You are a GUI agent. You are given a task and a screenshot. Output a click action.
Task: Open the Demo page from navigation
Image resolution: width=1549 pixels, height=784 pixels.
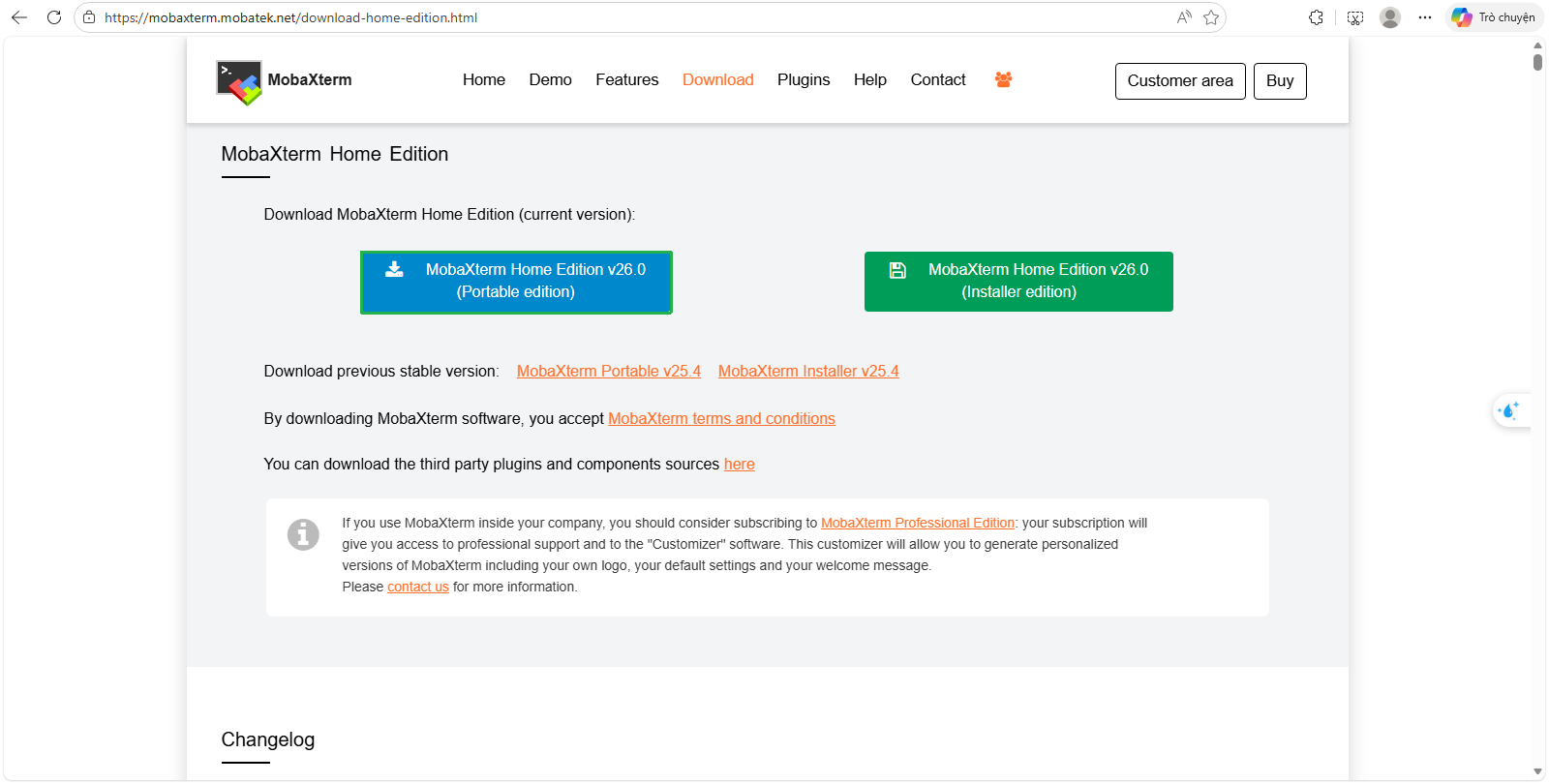(x=551, y=79)
